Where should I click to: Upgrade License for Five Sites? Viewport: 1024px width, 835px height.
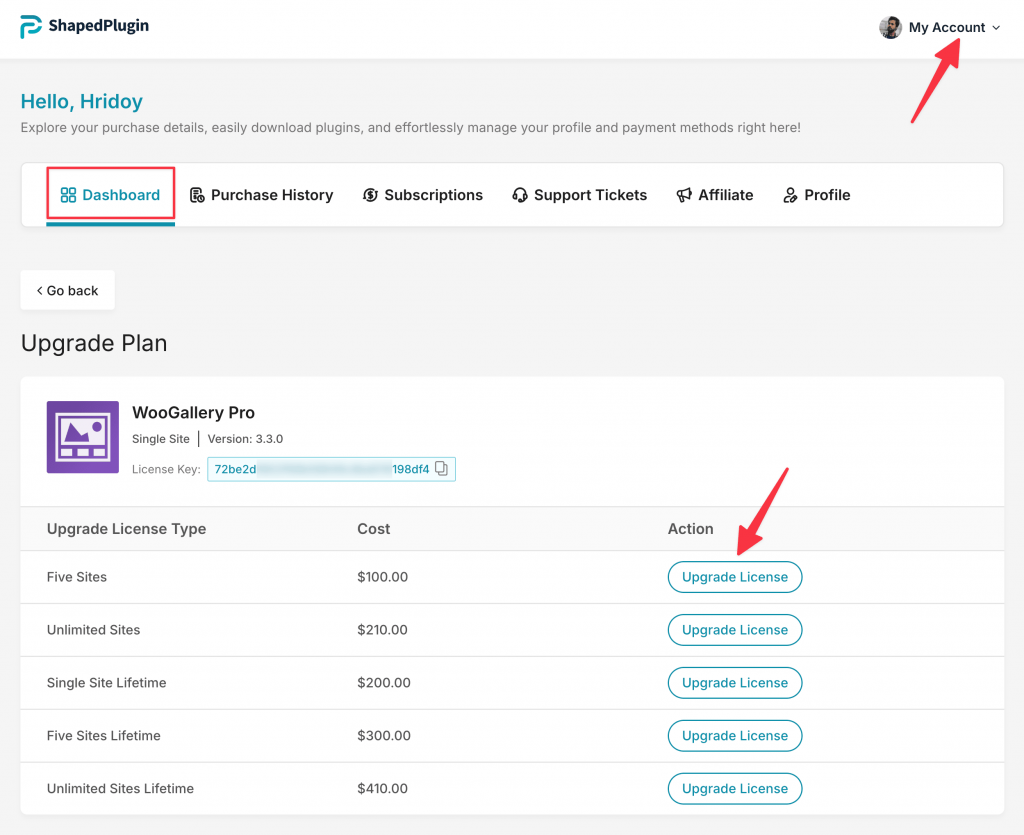735,577
